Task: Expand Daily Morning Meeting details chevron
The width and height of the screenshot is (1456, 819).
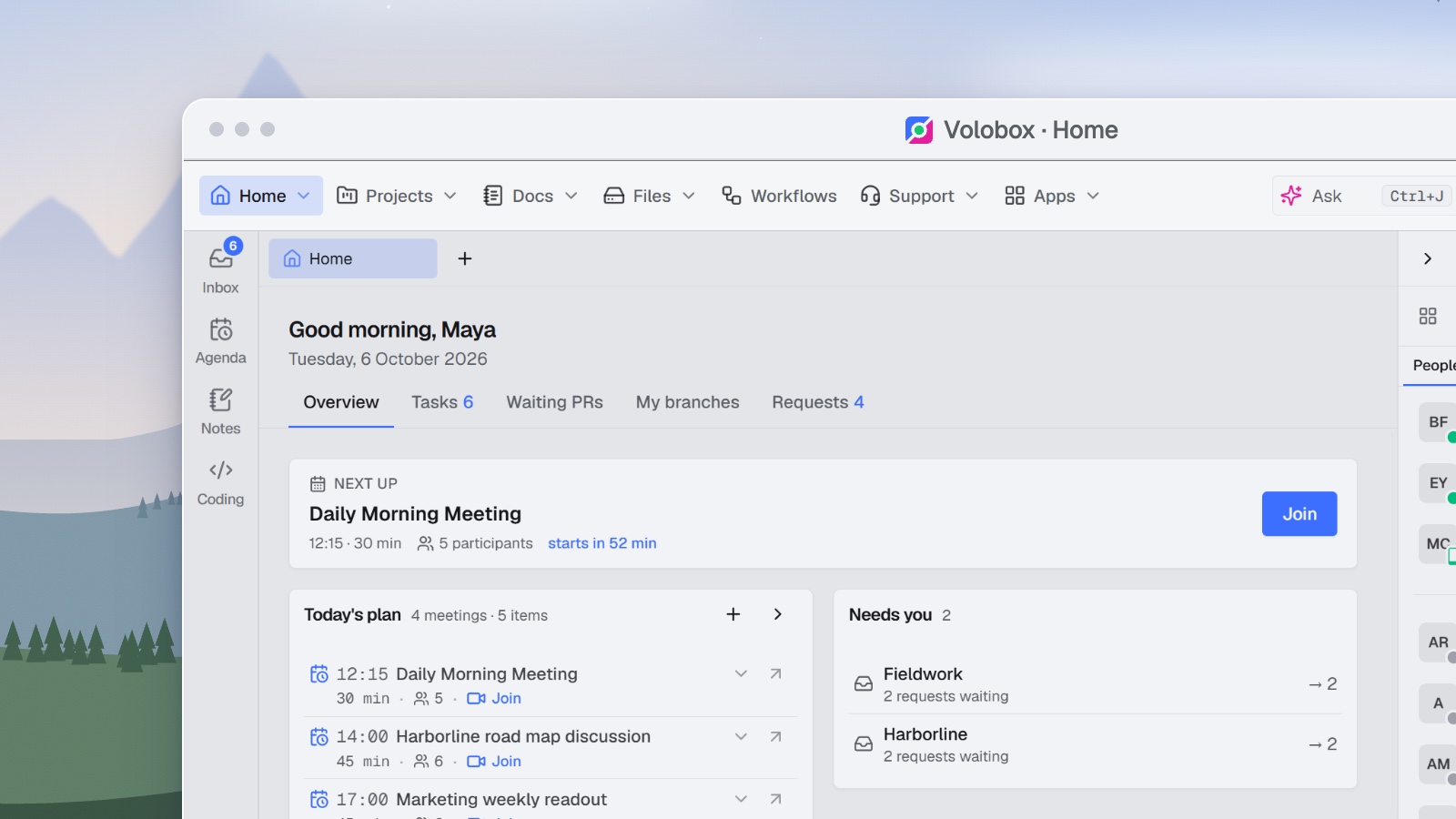Action: pyautogui.click(x=741, y=674)
